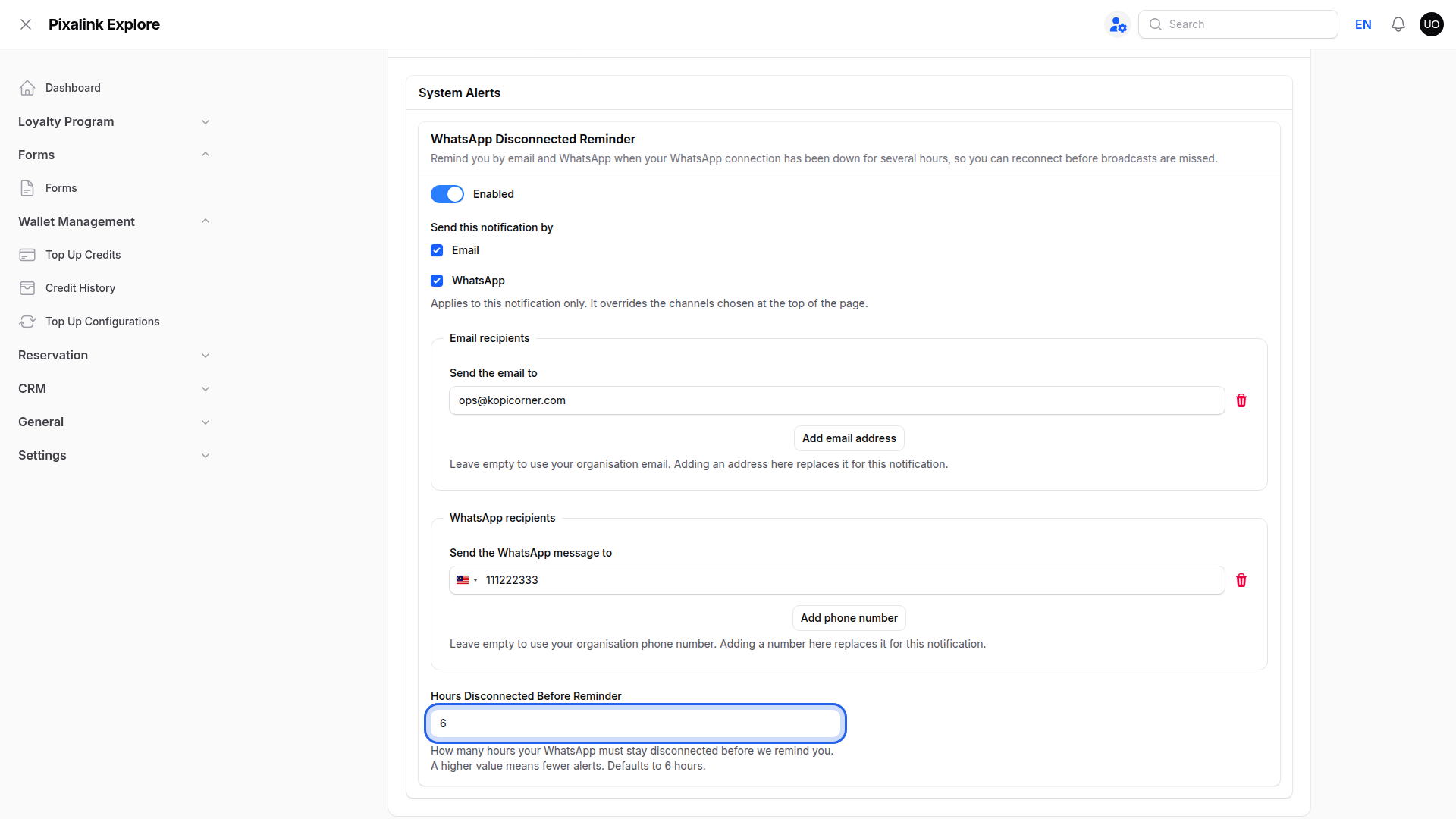
Task: Expand the General section
Action: pos(114,422)
